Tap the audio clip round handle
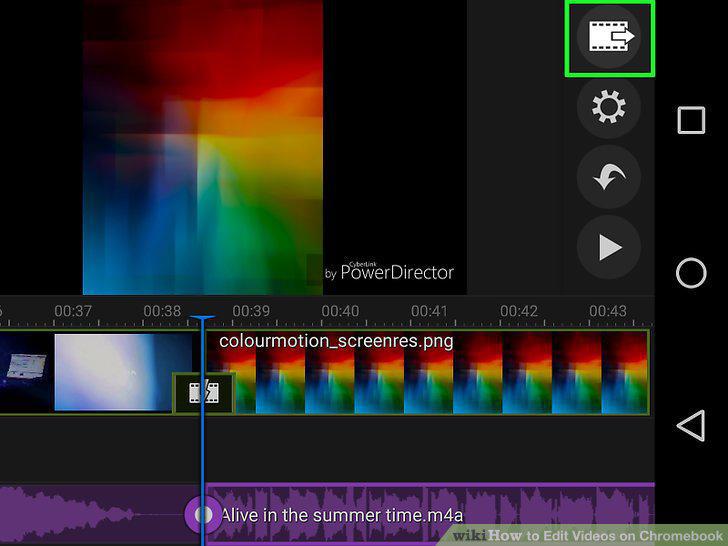 203,514
